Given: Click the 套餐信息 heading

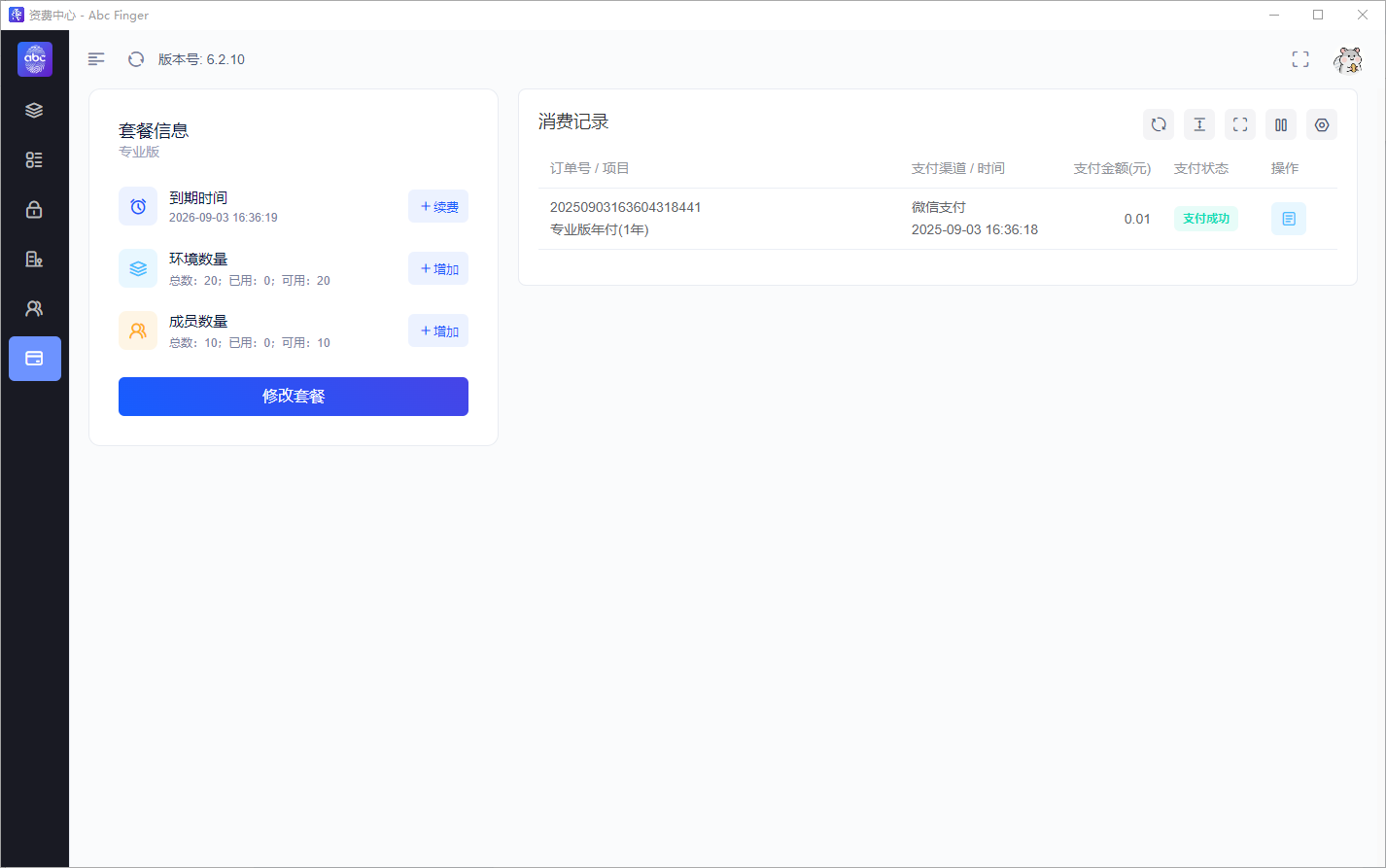Looking at the screenshot, I should point(154,130).
